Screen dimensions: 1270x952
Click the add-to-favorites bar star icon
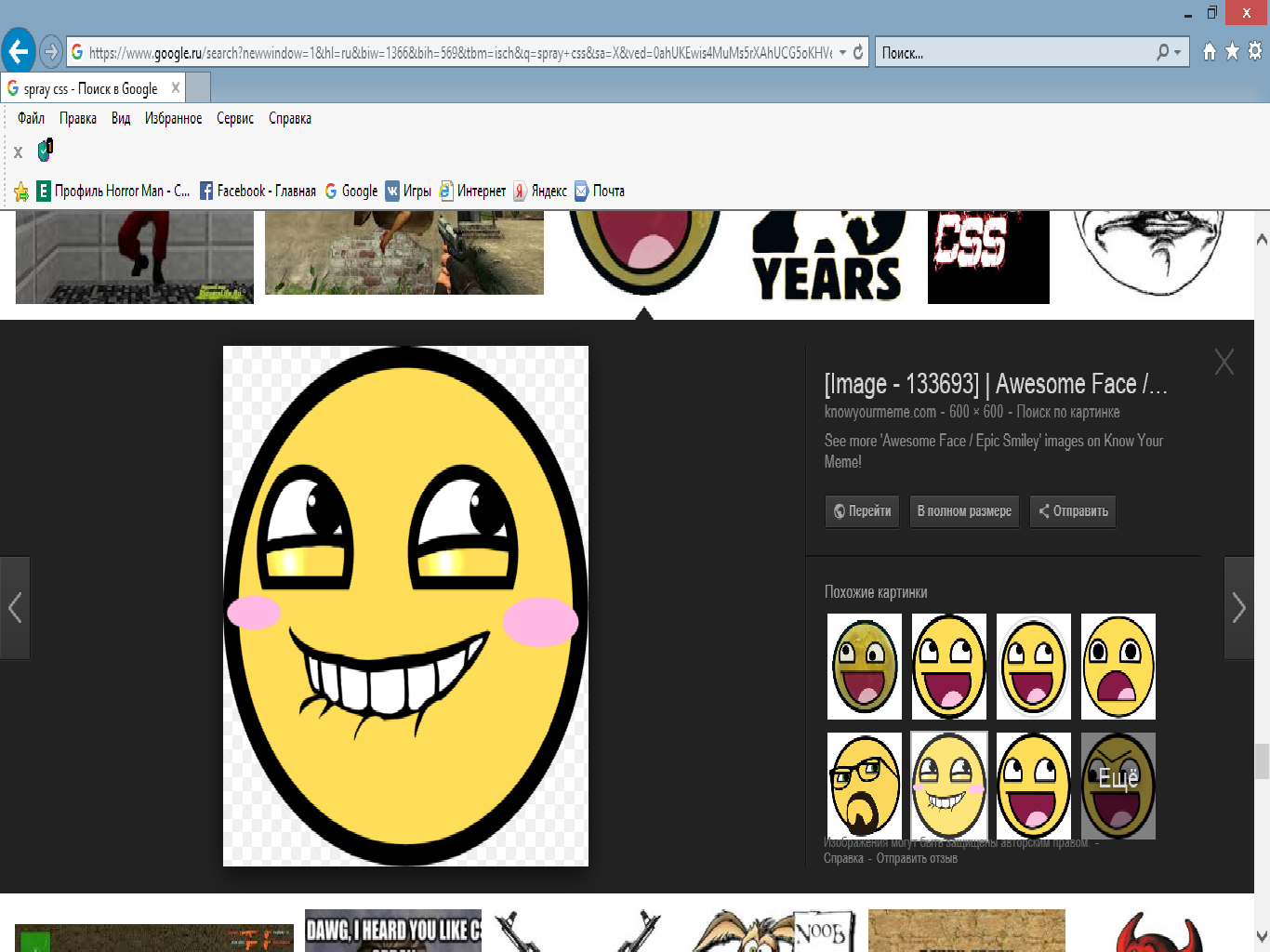21,192
